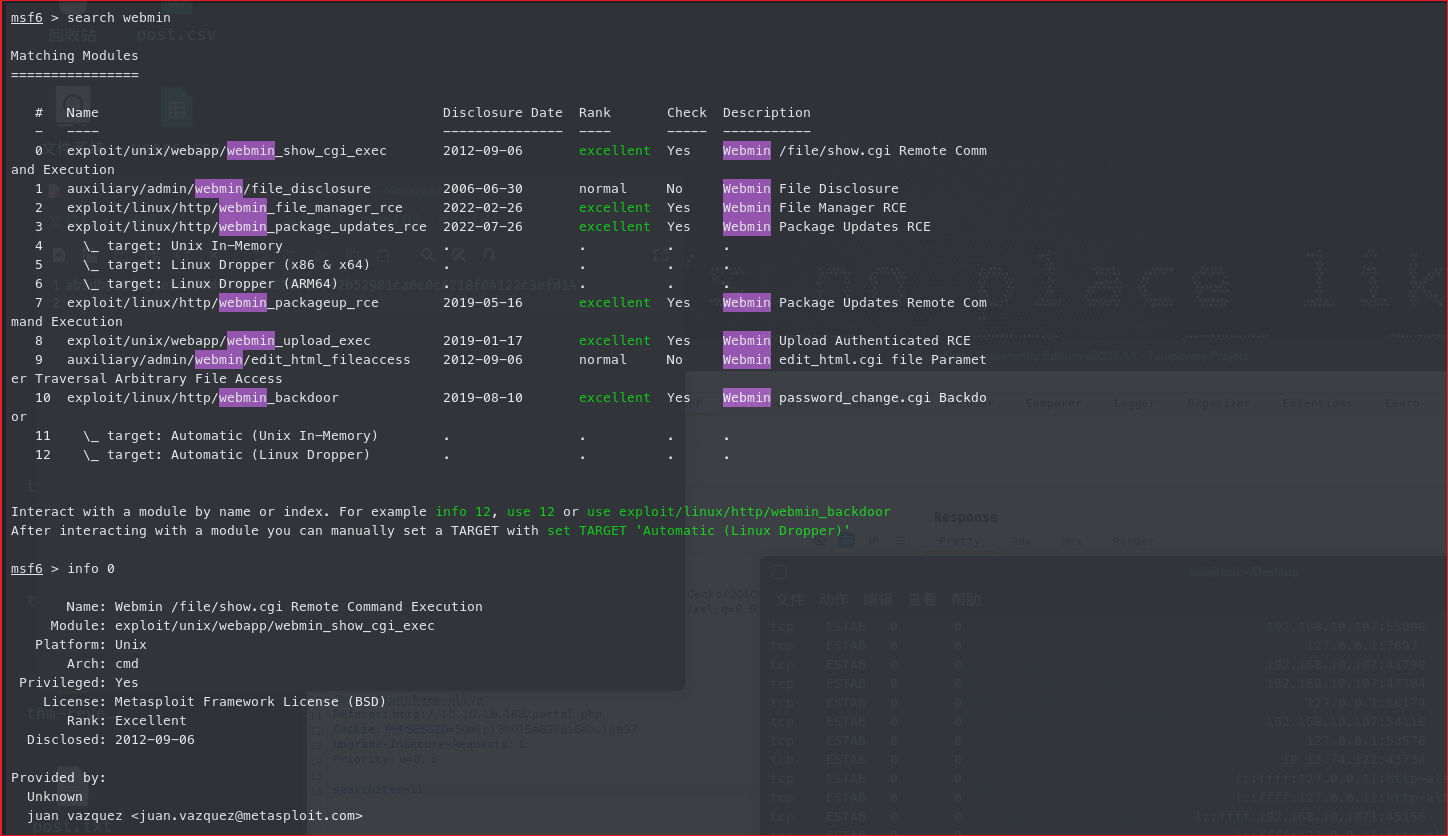Click the 'info 0' command text
This screenshot has height=836, width=1448.
[91, 568]
